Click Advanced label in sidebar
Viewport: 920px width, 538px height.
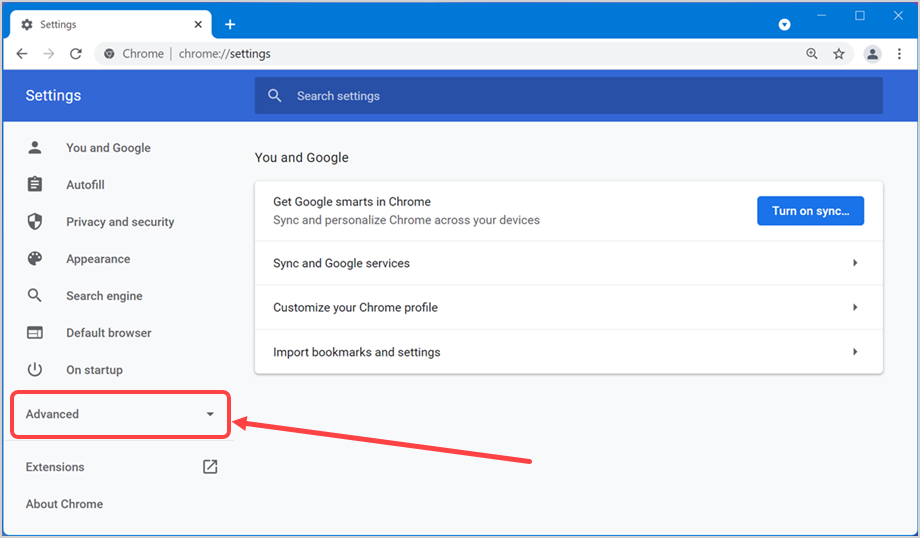click(52, 414)
